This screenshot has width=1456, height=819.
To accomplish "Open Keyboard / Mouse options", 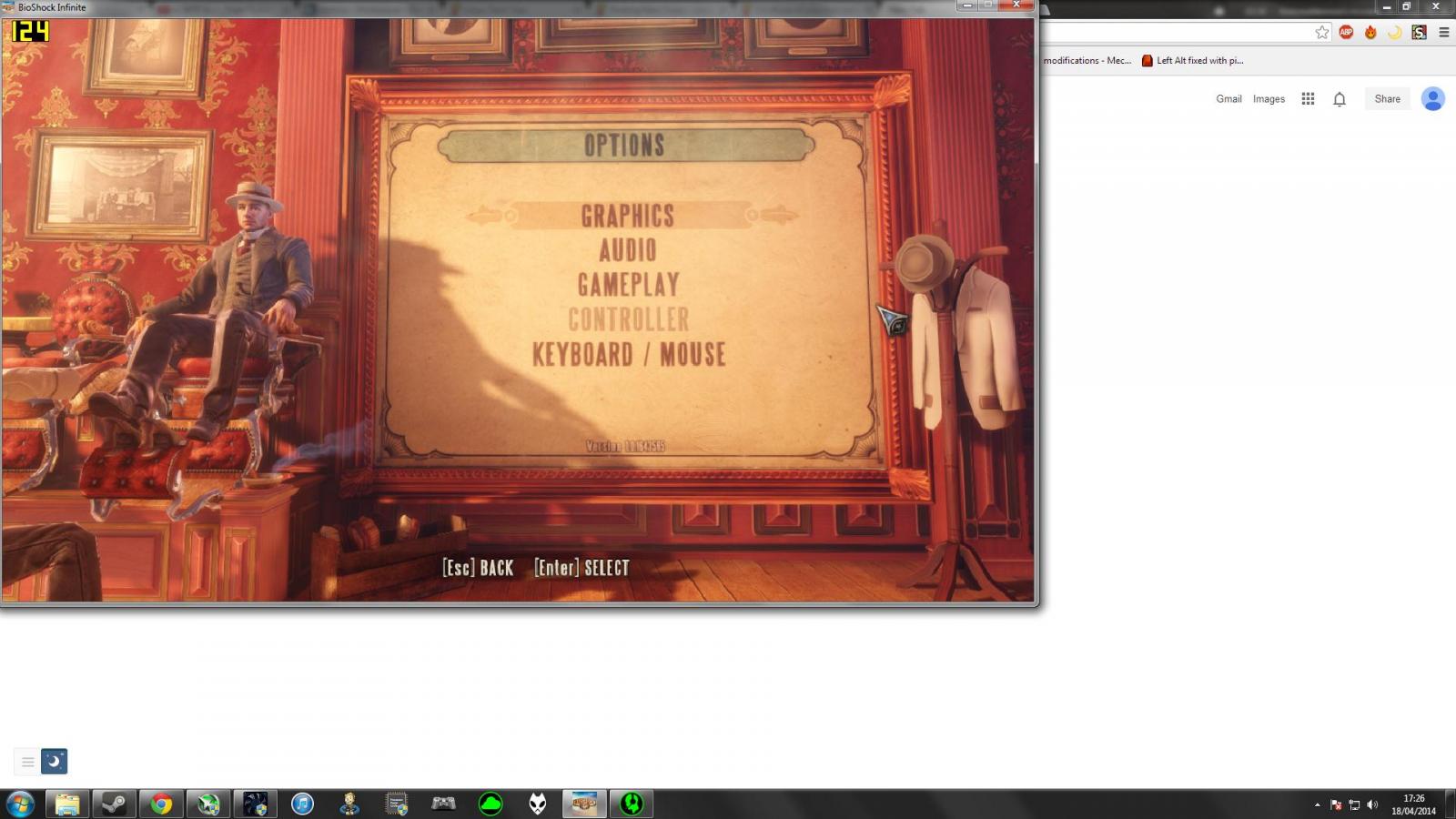I will click(x=629, y=354).
